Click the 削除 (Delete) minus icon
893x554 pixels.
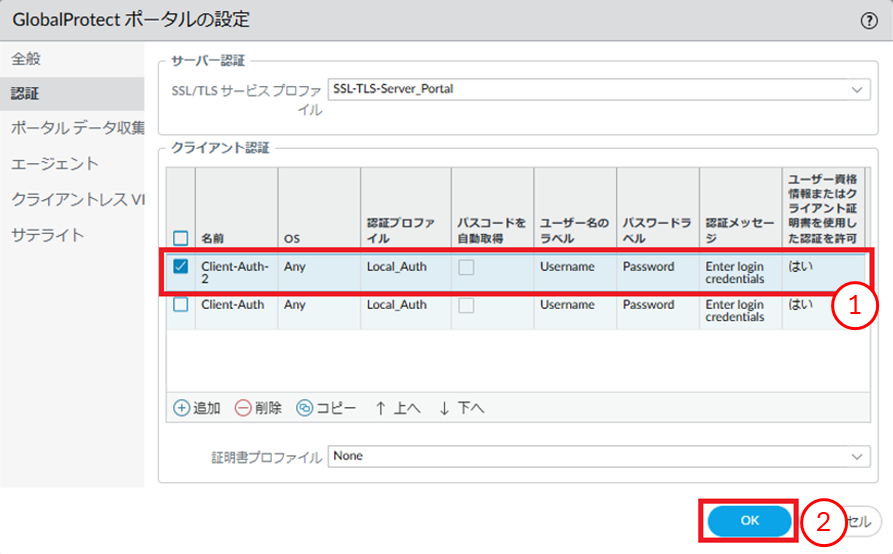(243, 408)
